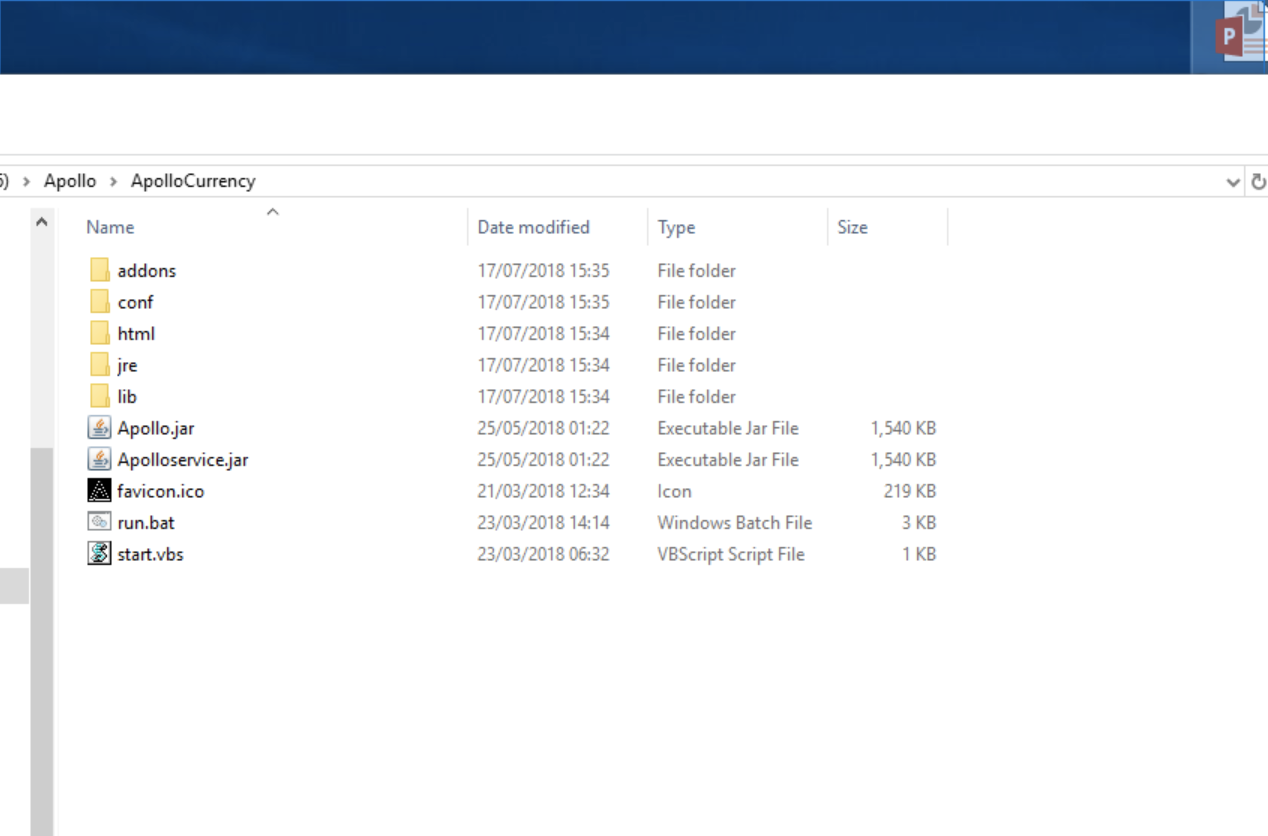The width and height of the screenshot is (1268, 836).
Task: Click the start.vbs date 23/03/2018 06:32
Action: tap(543, 554)
